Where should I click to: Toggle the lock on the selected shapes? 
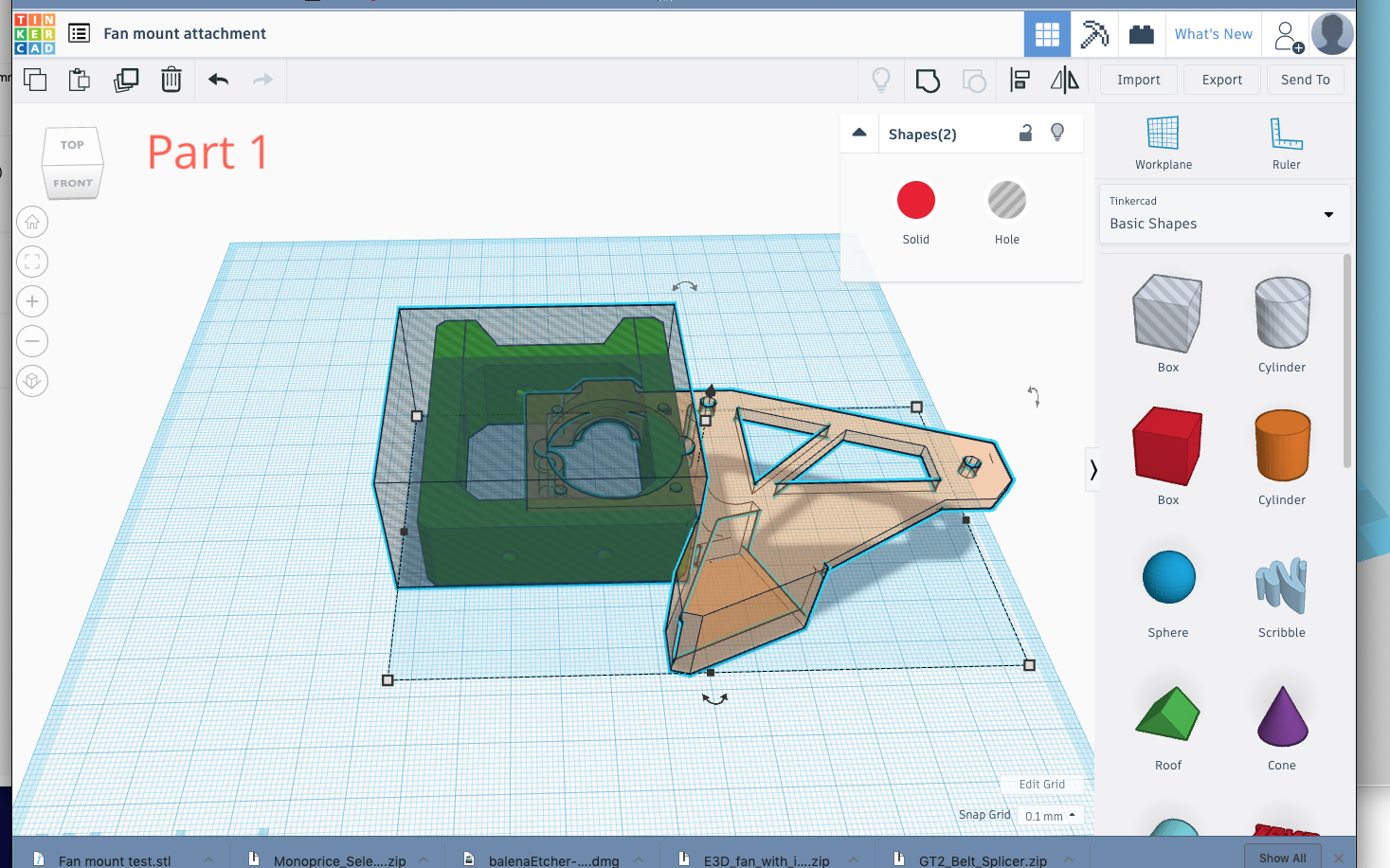click(x=1025, y=133)
